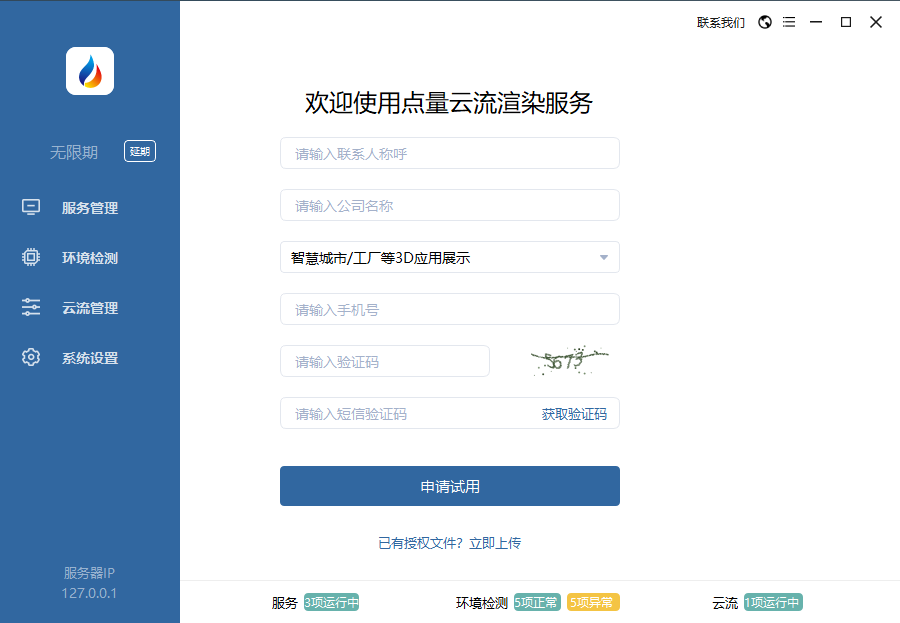Open 服务管理 in the sidebar
900x623 pixels.
click(89, 208)
